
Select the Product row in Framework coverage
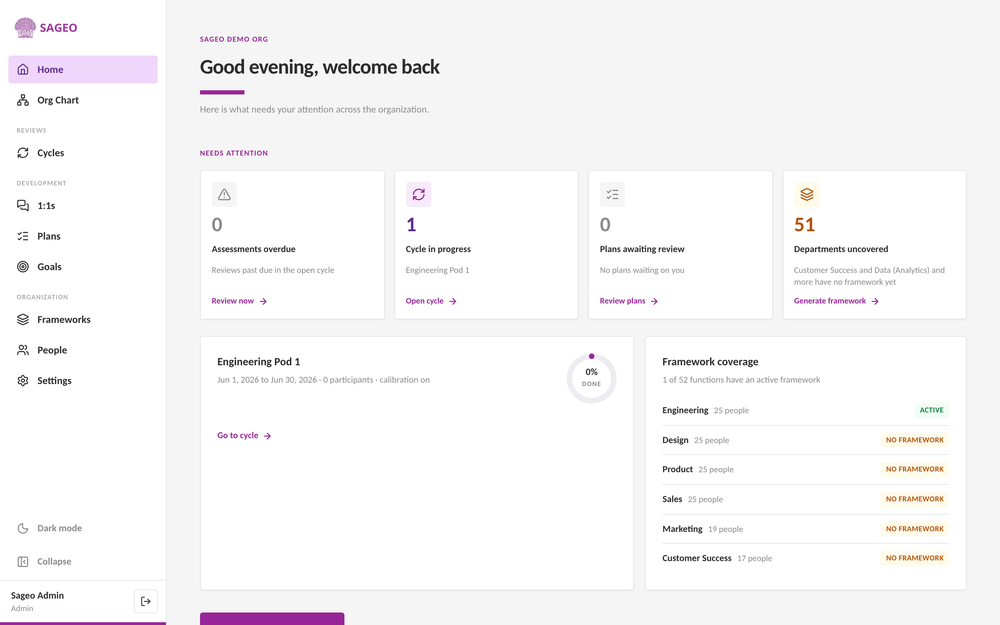(805, 469)
